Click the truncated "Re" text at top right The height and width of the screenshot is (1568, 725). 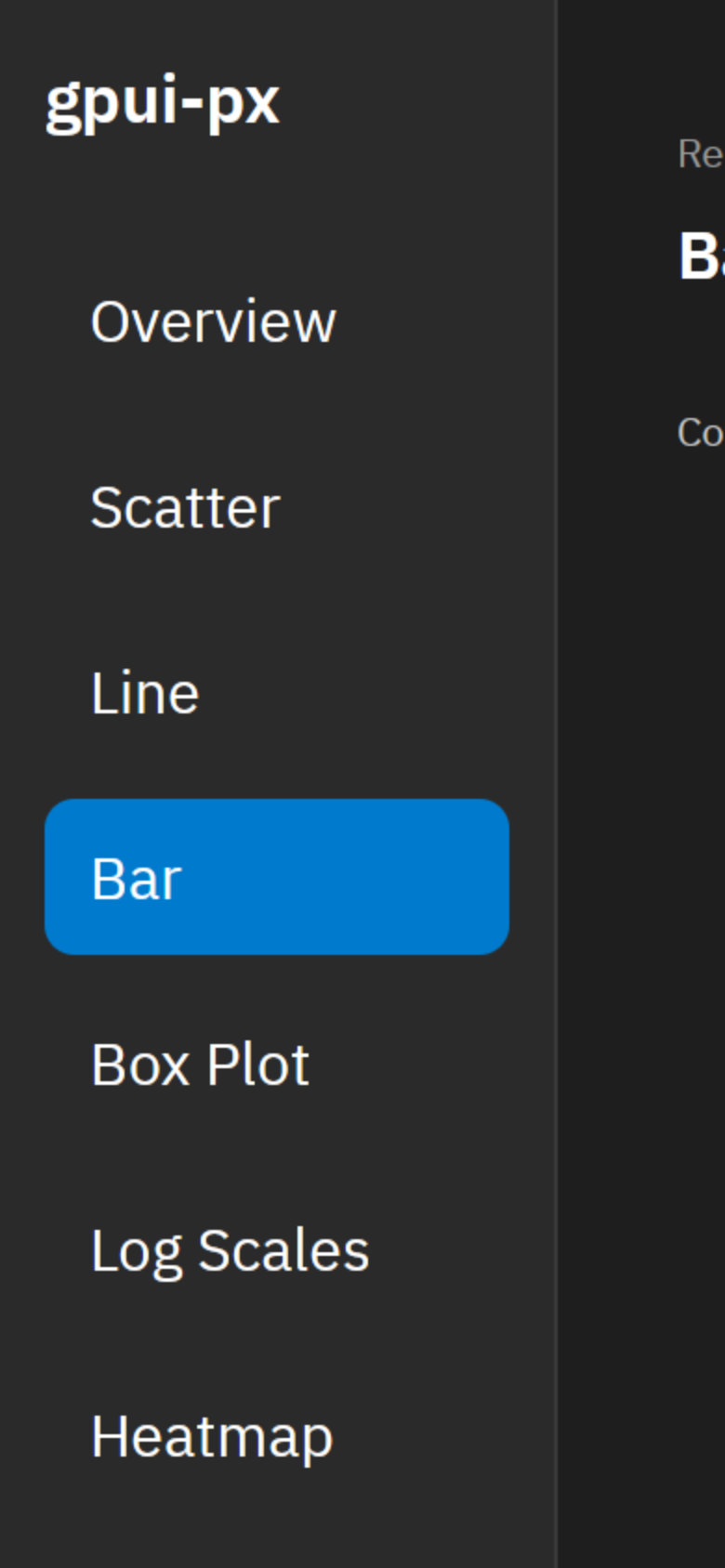(701, 153)
